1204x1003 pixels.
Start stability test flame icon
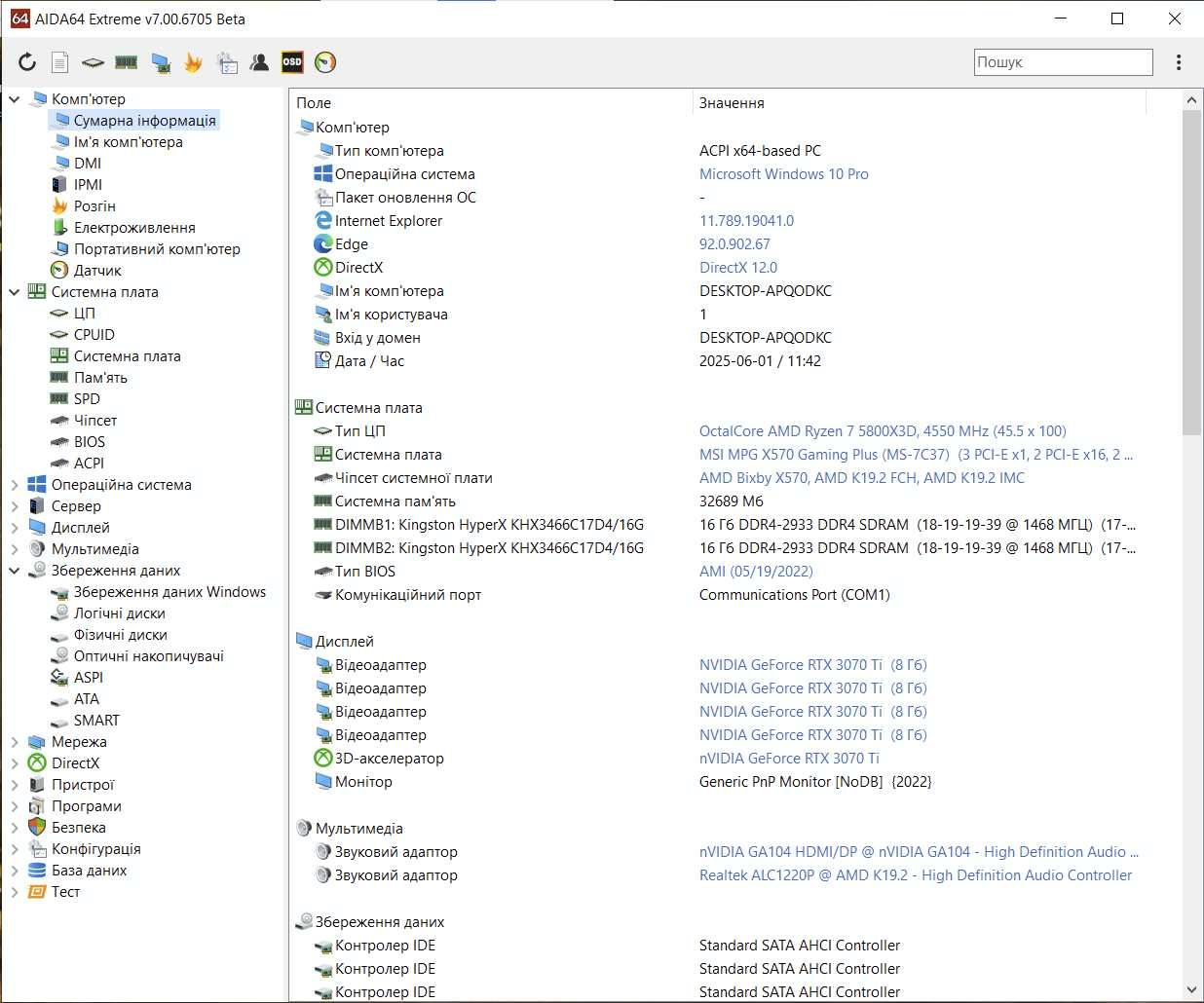pyautogui.click(x=193, y=62)
